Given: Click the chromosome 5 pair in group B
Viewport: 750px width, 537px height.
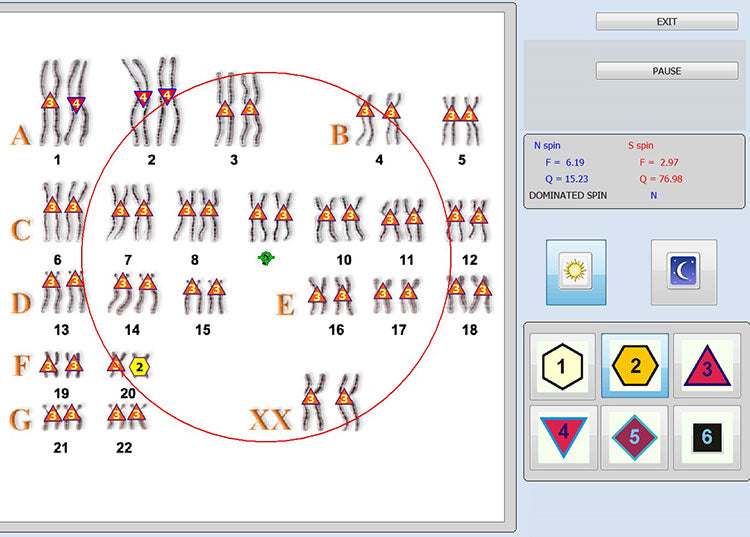Looking at the screenshot, I should (460, 115).
